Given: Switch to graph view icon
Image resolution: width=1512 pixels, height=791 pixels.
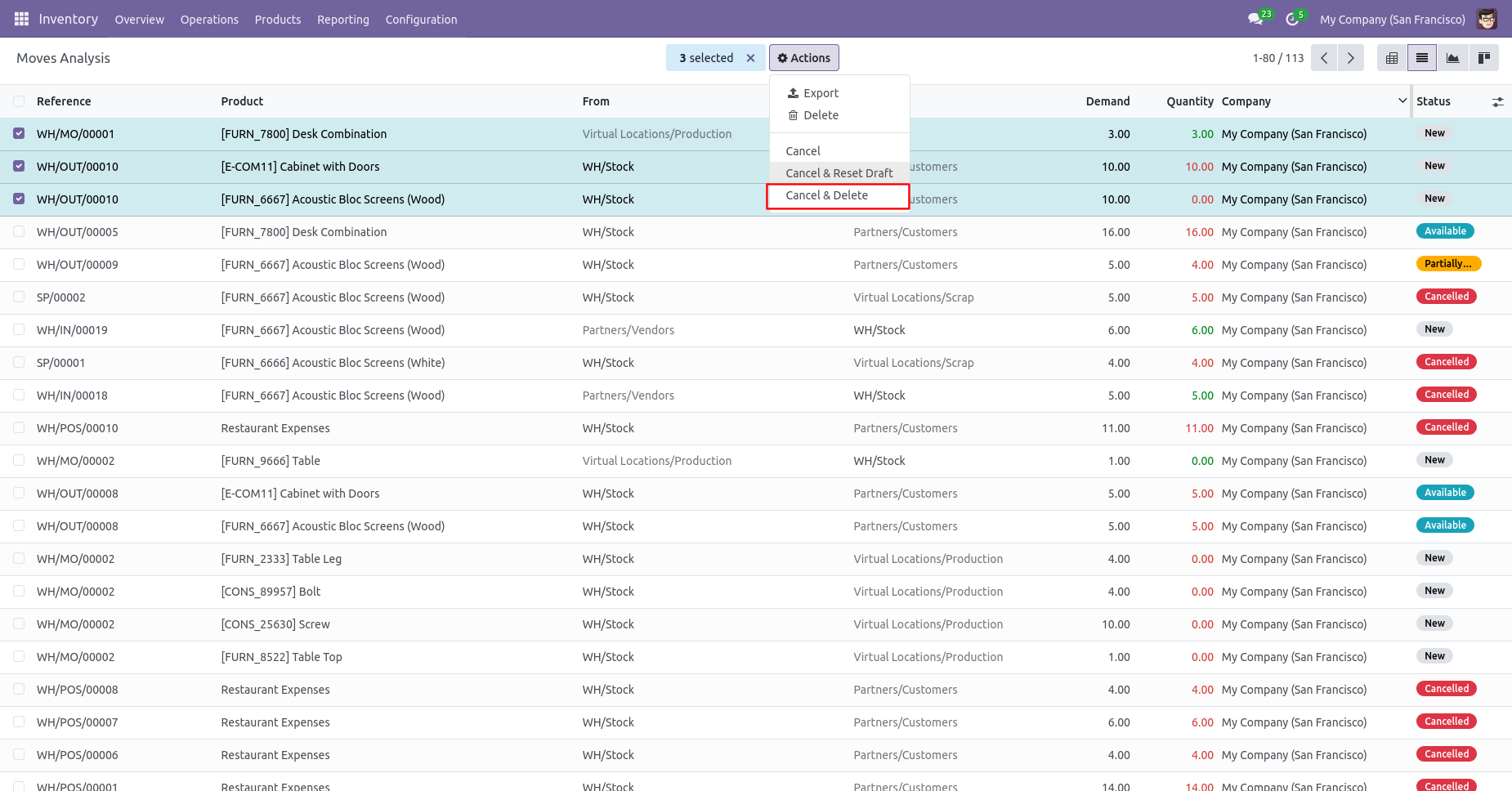Looking at the screenshot, I should (x=1452, y=58).
